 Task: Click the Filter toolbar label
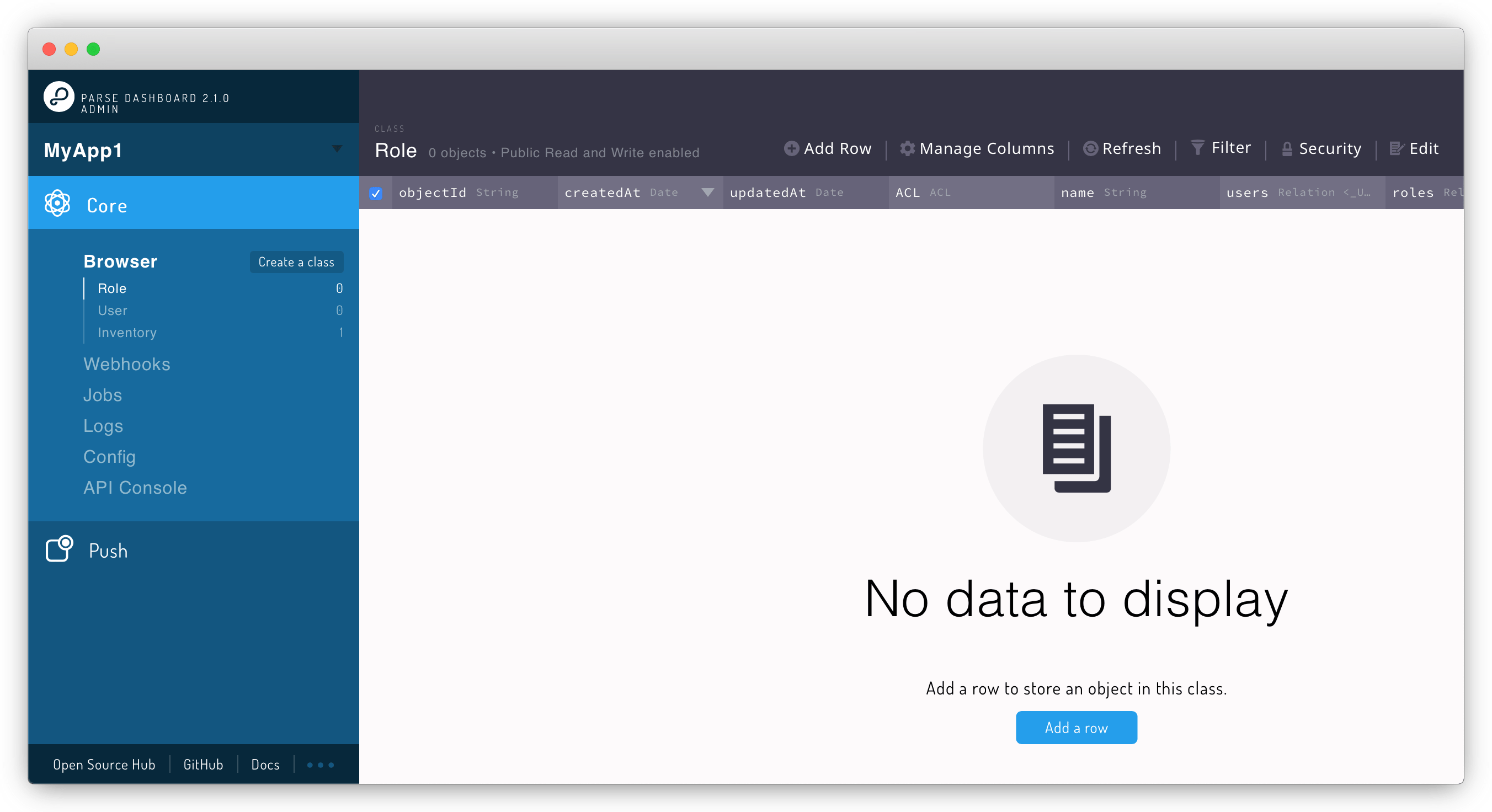1232,148
